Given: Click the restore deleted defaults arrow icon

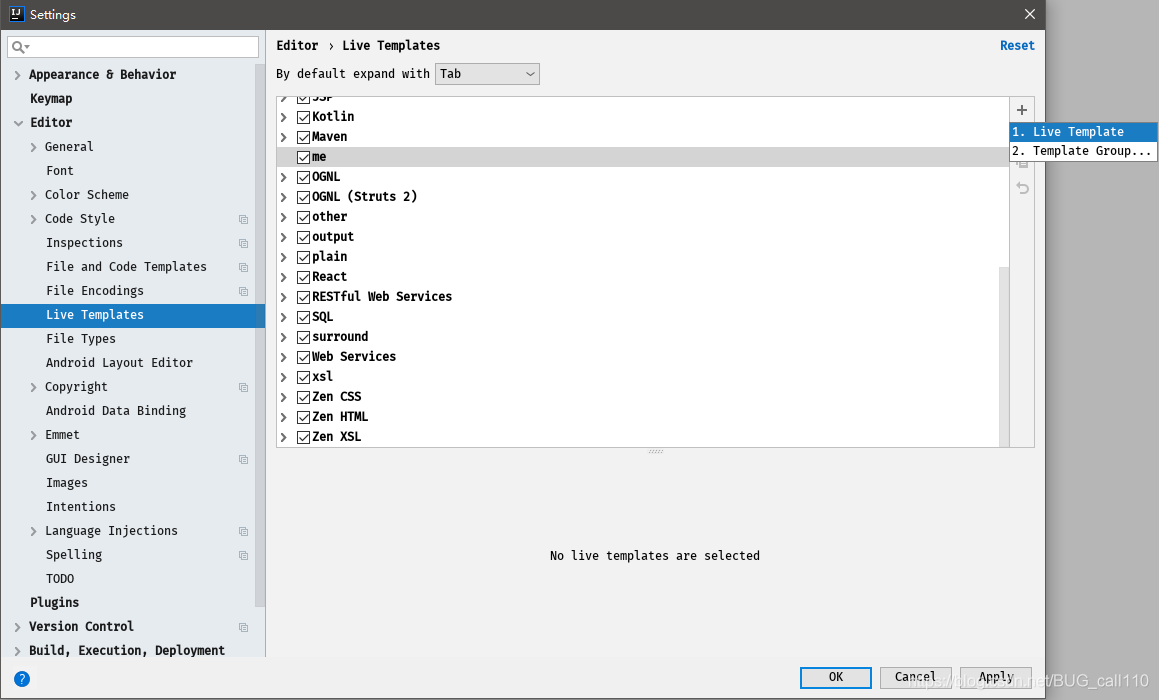Looking at the screenshot, I should [x=1021, y=187].
